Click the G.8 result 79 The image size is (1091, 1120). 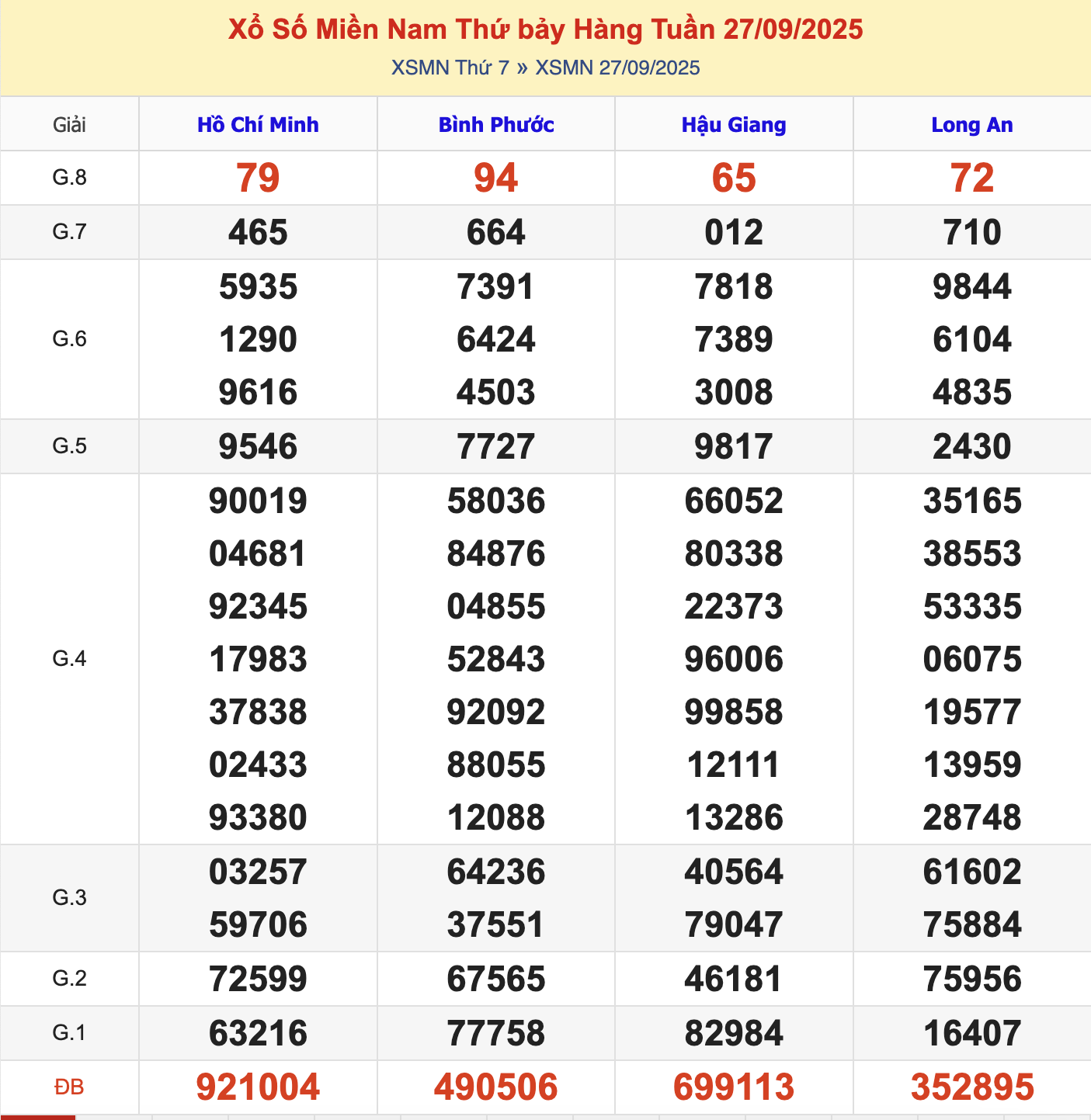click(x=258, y=178)
